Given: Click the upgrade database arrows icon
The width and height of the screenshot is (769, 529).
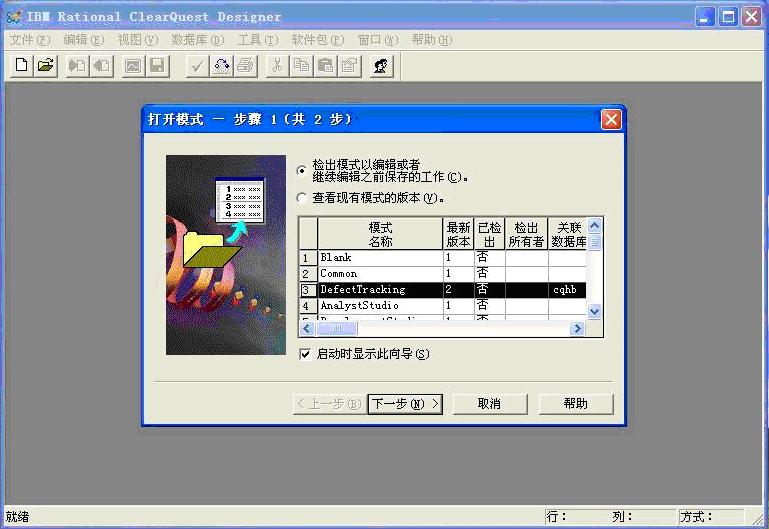Looking at the screenshot, I should pos(221,66).
